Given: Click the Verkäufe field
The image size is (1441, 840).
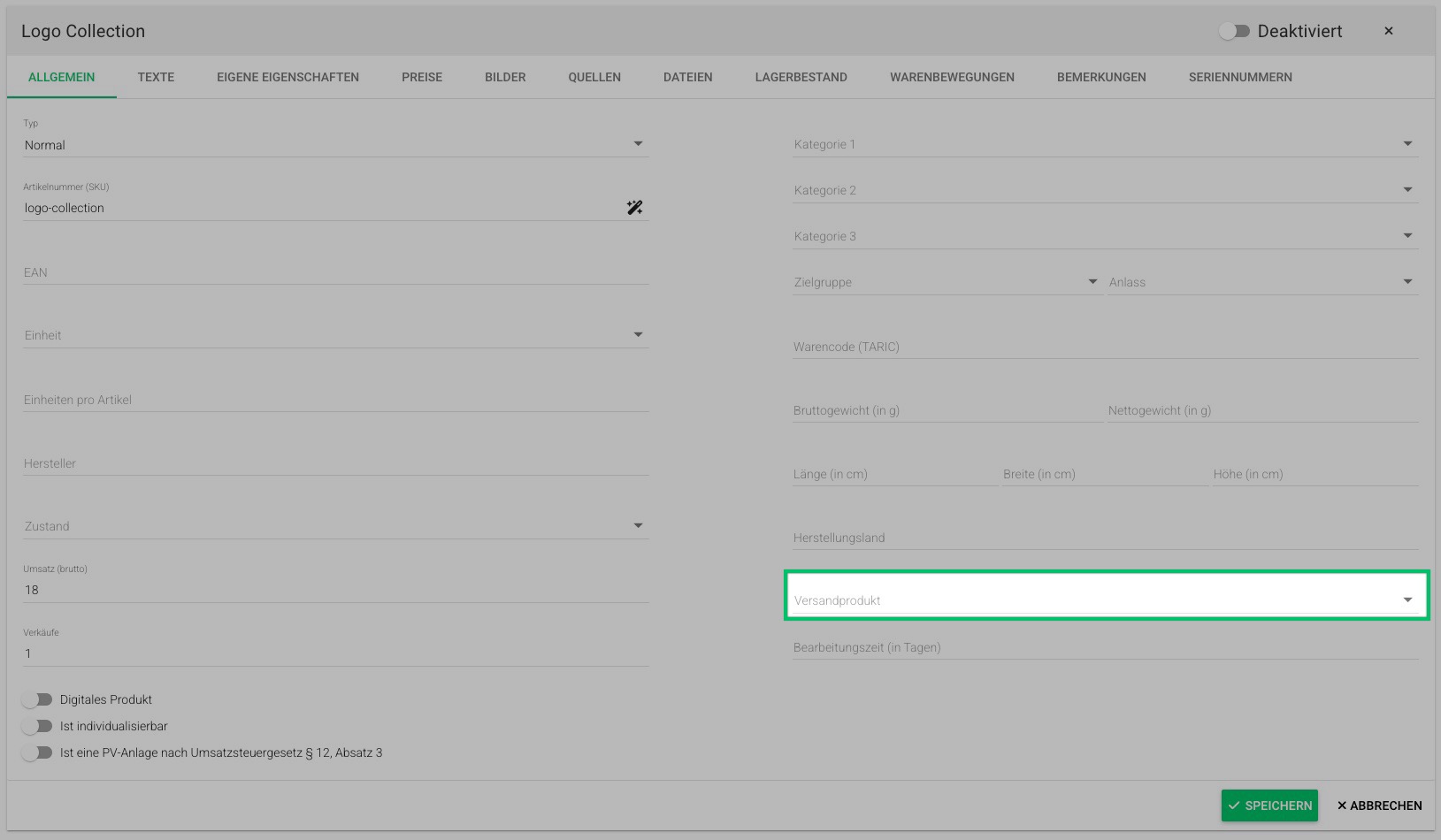Looking at the screenshot, I should pos(336,653).
